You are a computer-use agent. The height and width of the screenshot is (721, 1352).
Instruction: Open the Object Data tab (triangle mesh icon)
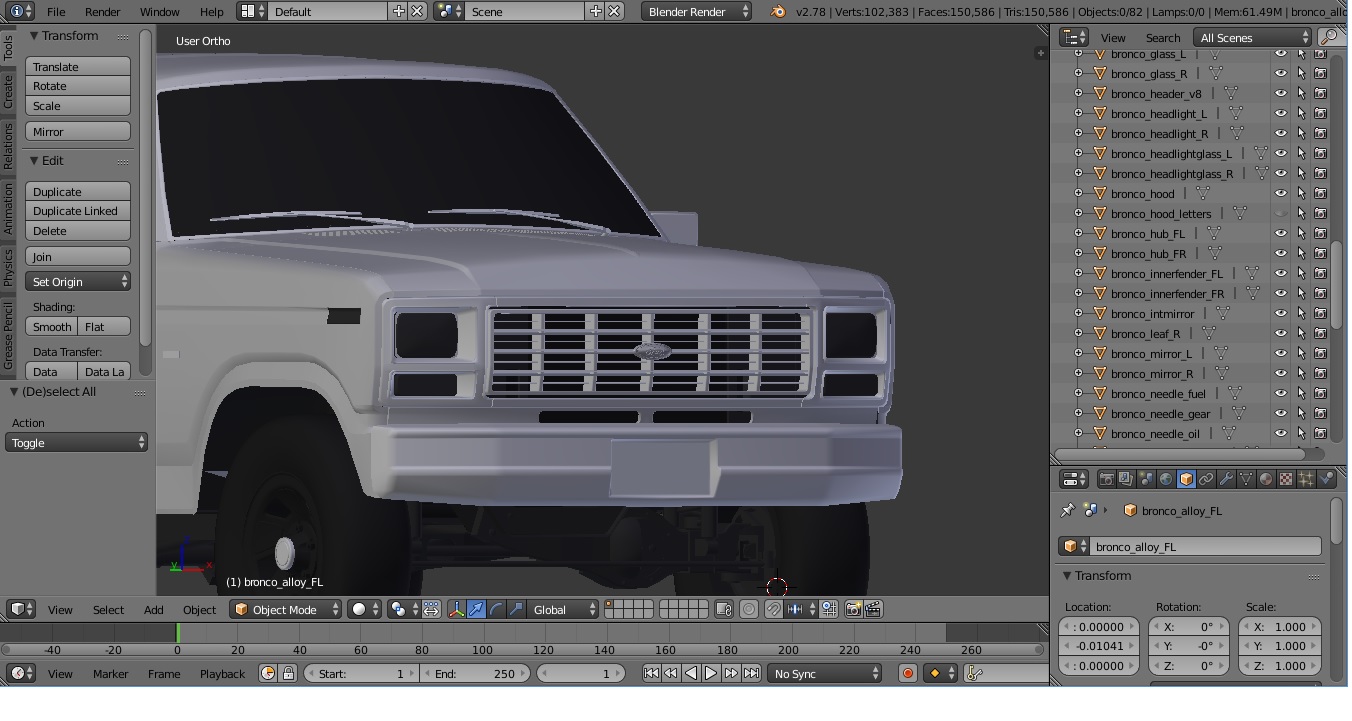tap(1246, 479)
